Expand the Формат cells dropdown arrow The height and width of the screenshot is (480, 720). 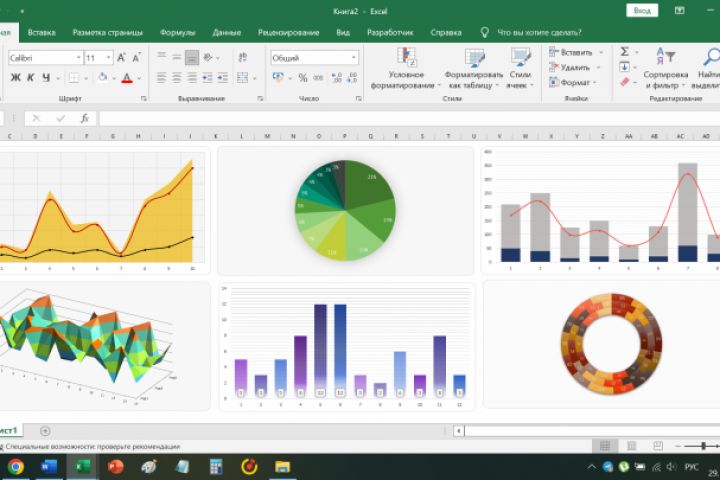click(595, 83)
